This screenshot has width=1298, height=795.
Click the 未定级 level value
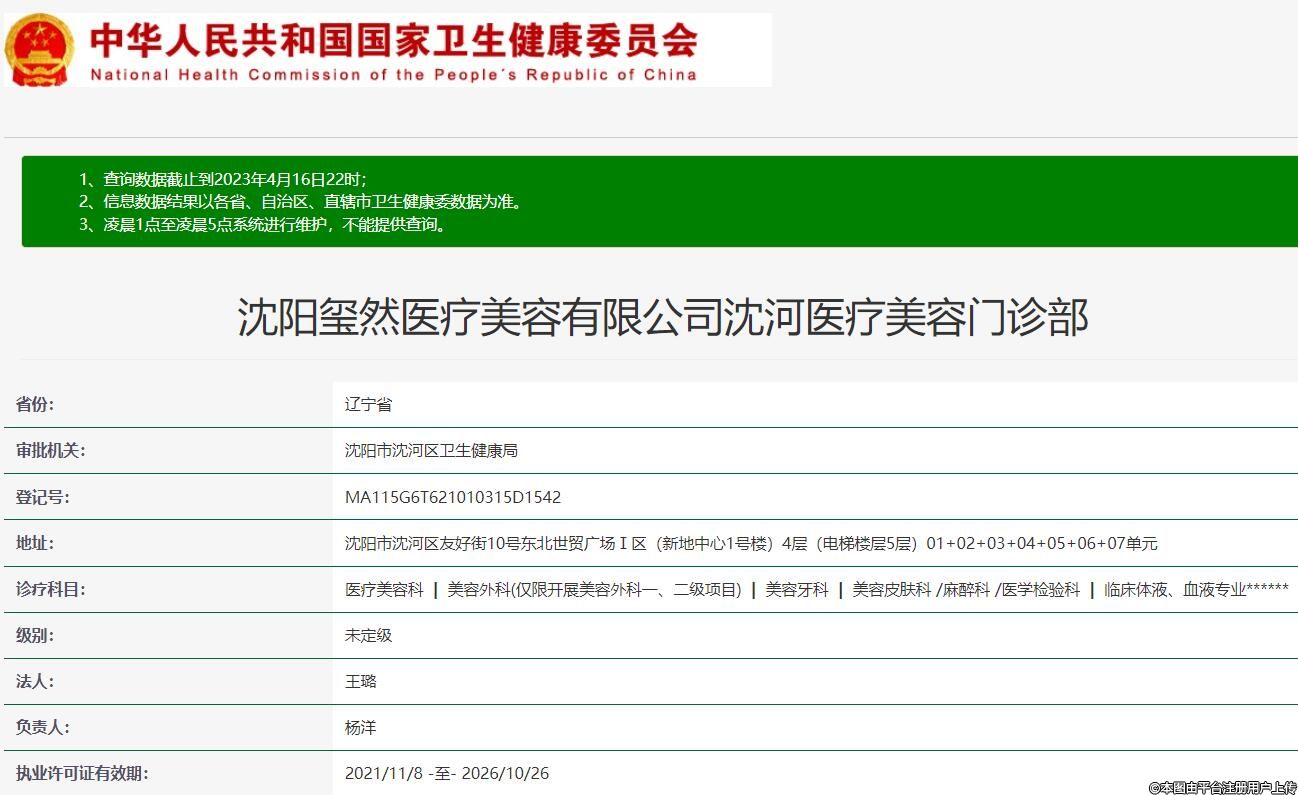coord(368,635)
